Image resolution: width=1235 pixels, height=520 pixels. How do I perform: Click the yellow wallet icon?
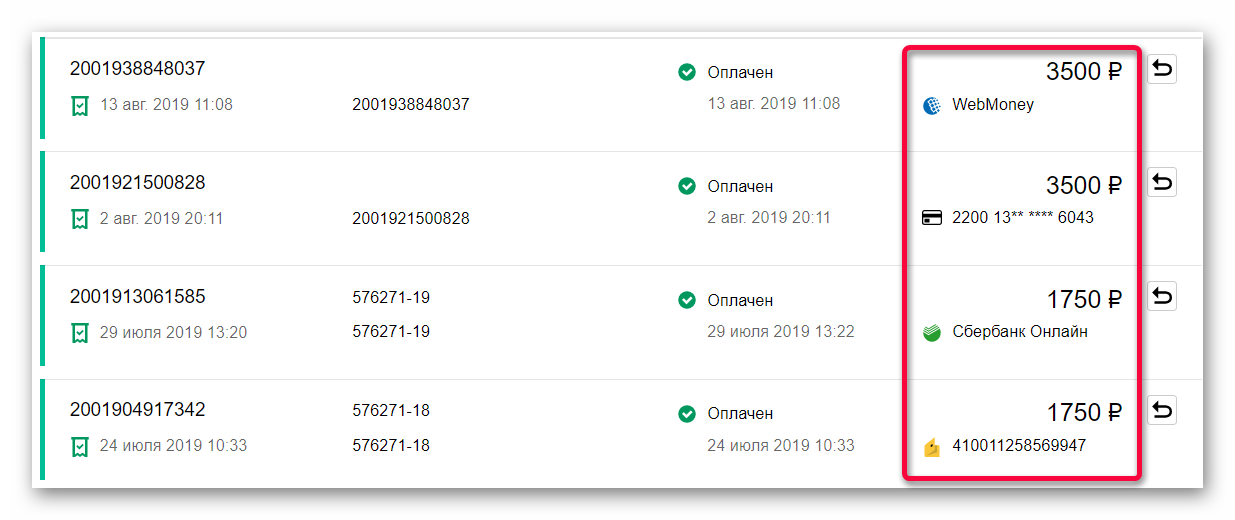point(932,447)
